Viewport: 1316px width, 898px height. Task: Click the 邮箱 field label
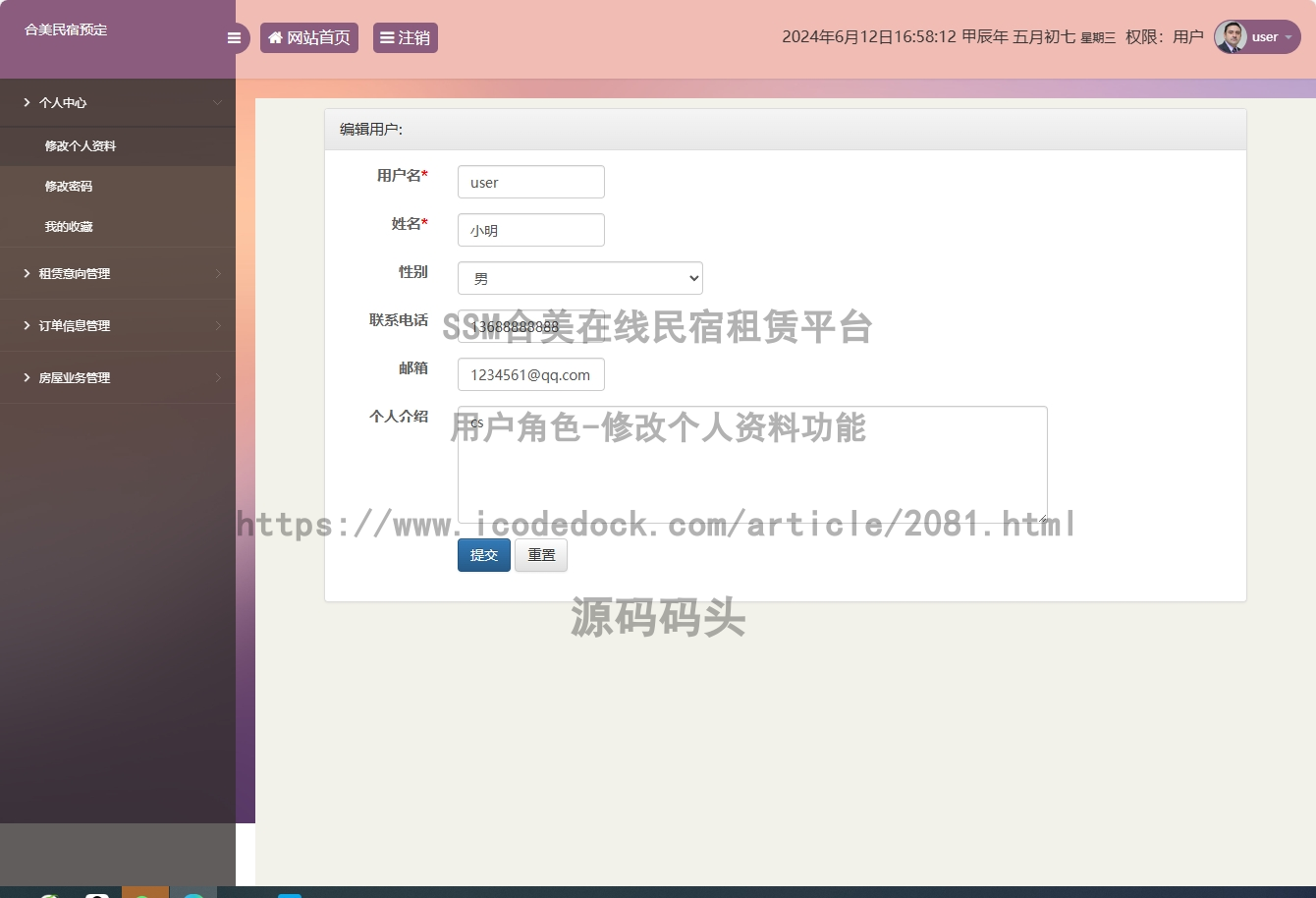413,367
